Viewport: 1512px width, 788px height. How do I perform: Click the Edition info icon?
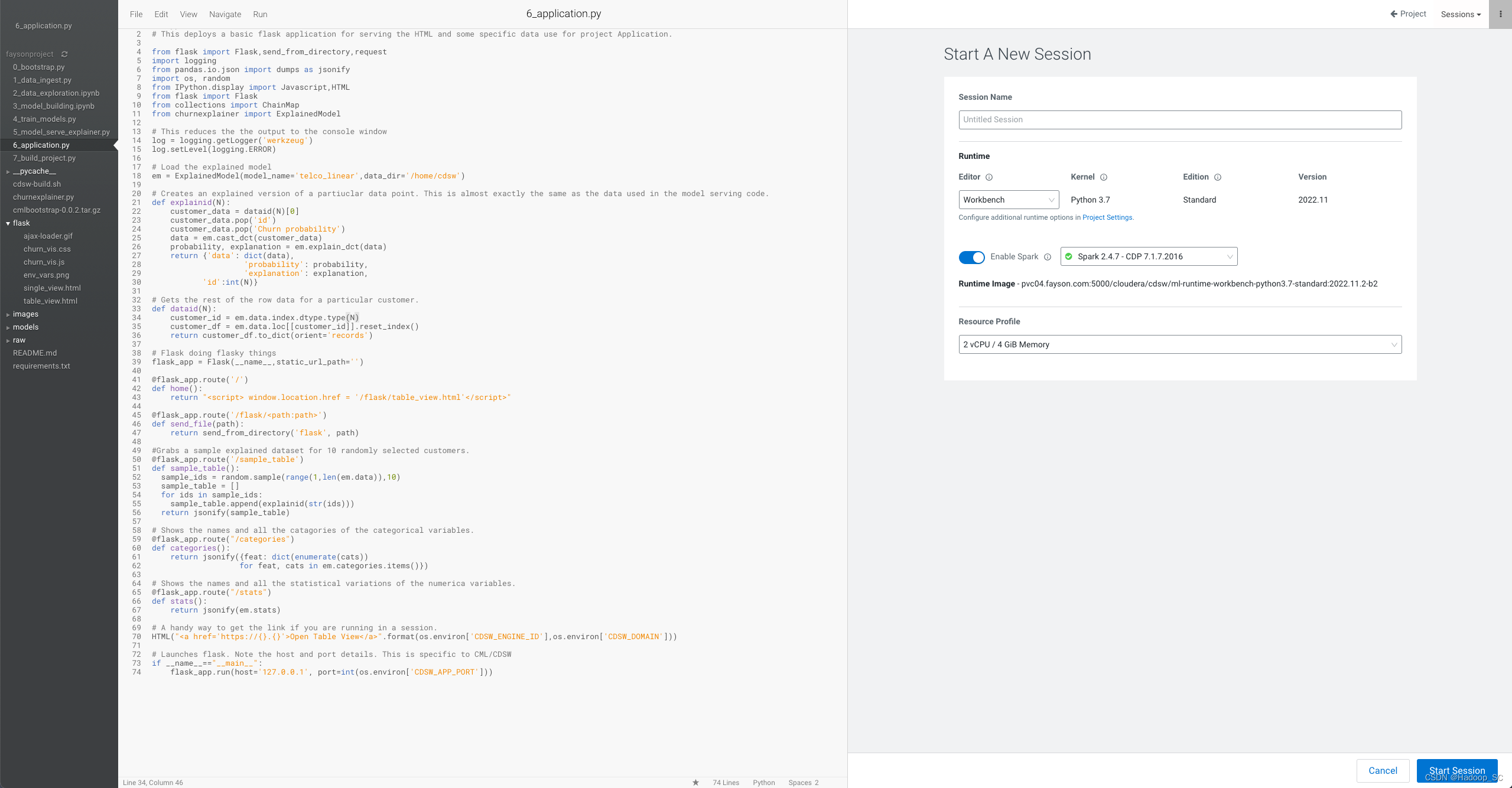click(1218, 177)
